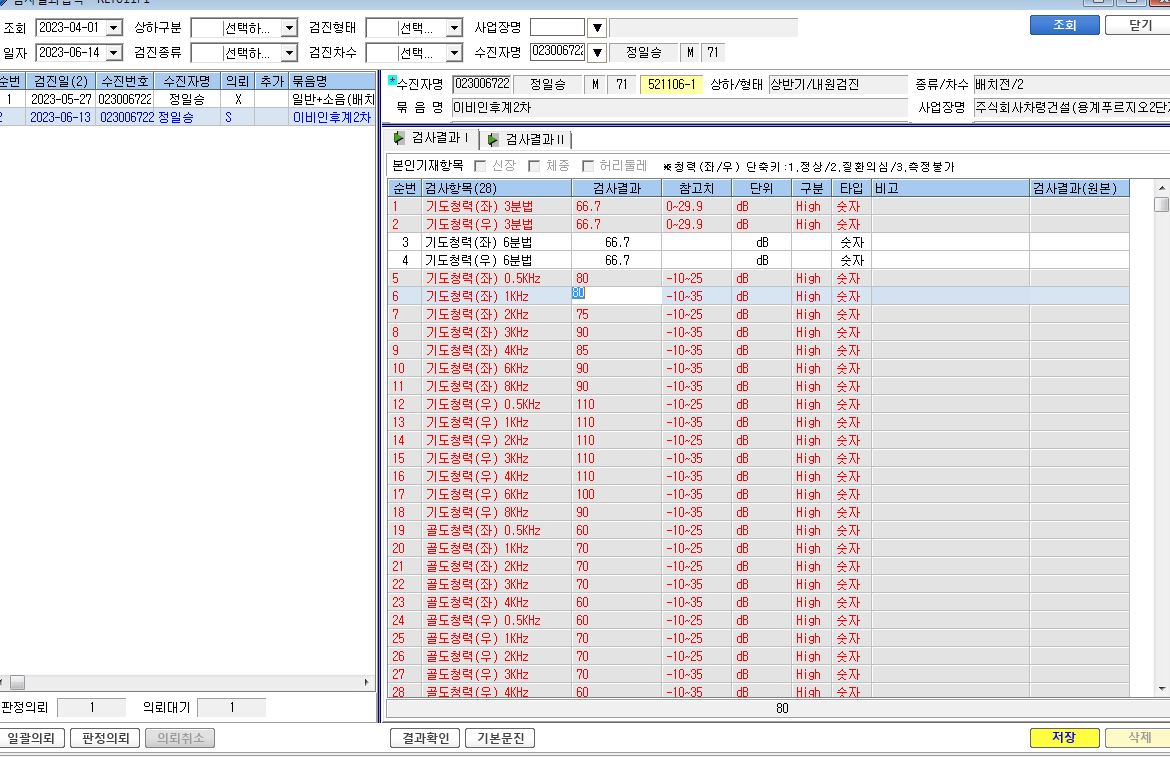Click the cyan marker icon beside 수진자명

point(392,80)
